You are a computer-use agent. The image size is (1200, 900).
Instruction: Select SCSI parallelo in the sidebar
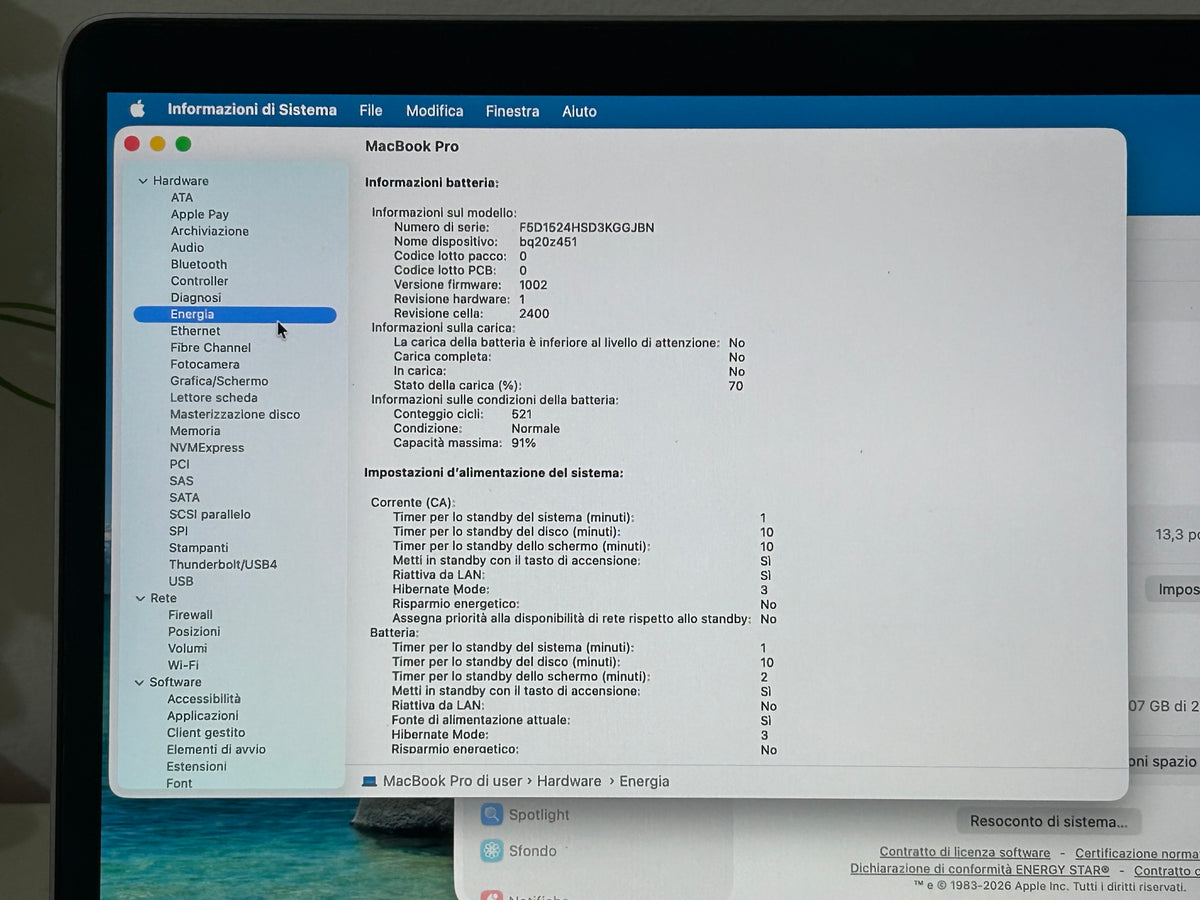[x=210, y=515]
